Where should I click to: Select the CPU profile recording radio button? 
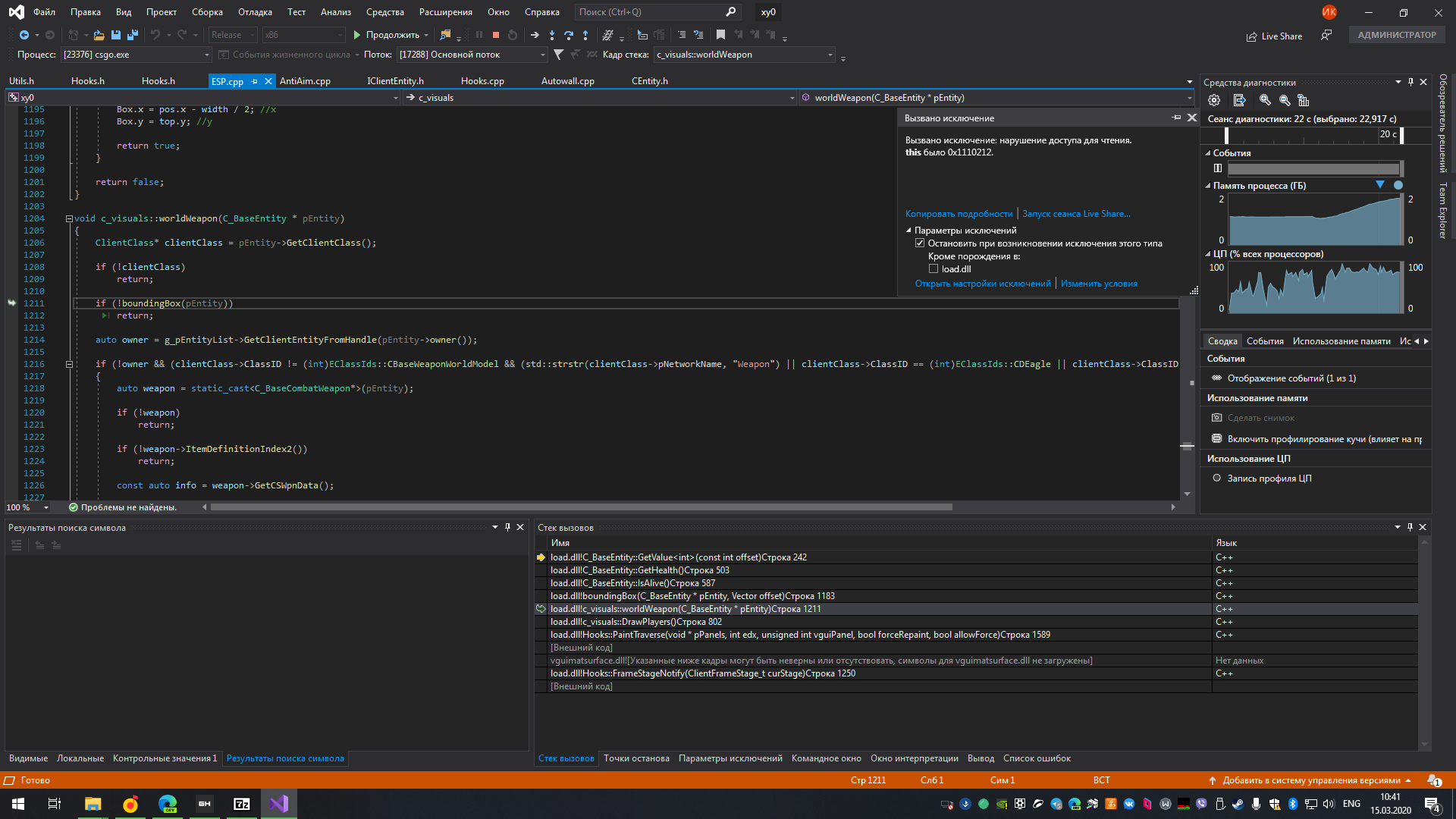click(1216, 479)
